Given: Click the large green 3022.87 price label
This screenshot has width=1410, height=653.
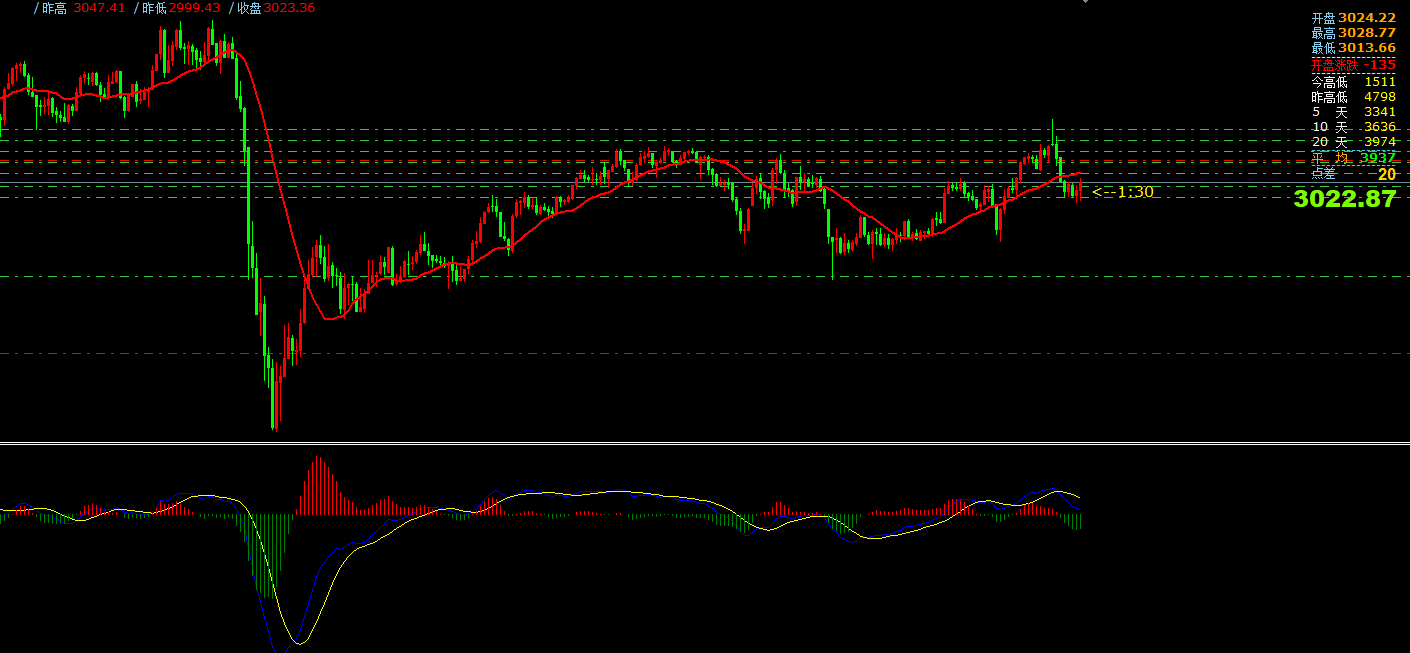Looking at the screenshot, I should click(x=1344, y=199).
